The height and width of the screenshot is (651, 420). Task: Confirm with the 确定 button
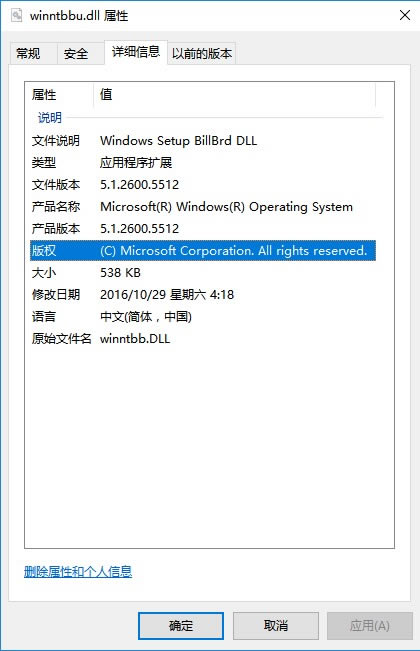pyautogui.click(x=181, y=626)
